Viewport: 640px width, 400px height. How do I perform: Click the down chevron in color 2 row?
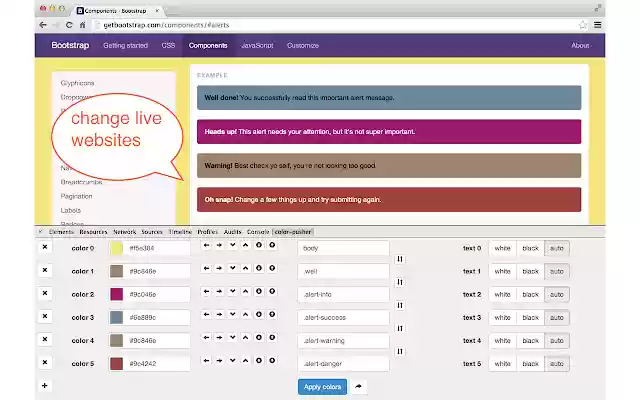pyautogui.click(x=233, y=291)
